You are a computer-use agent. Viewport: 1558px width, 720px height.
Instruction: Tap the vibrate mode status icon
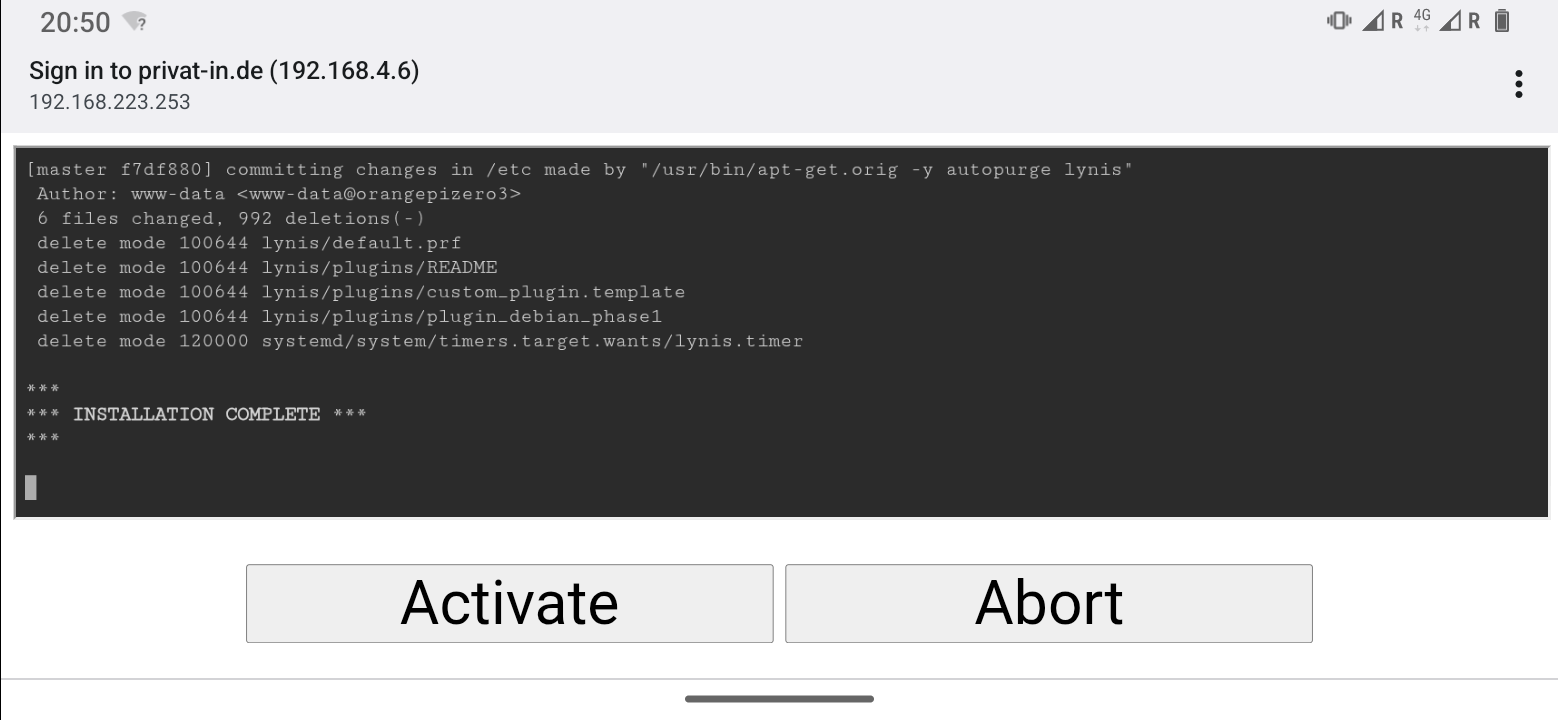[x=1338, y=20]
